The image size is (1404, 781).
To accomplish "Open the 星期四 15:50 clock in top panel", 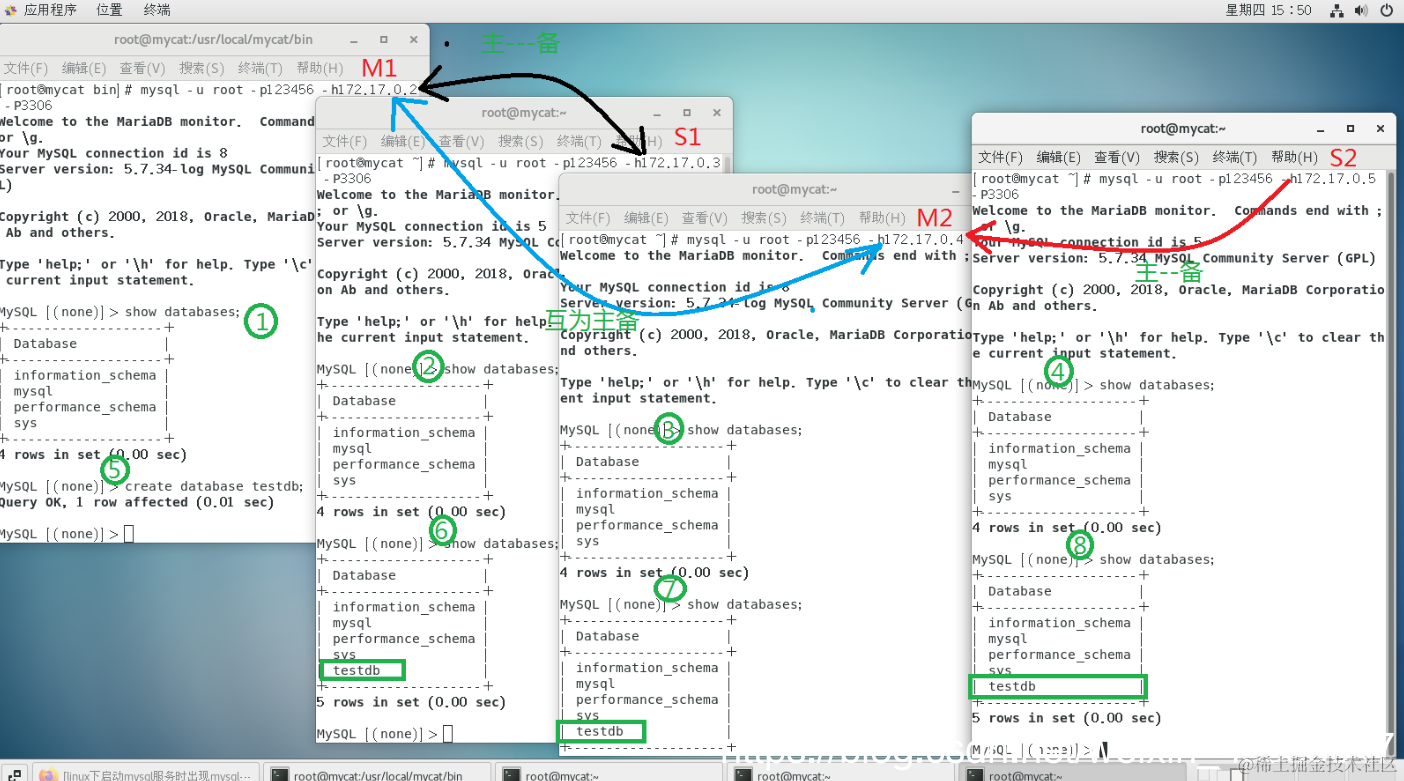I will pos(1268,10).
